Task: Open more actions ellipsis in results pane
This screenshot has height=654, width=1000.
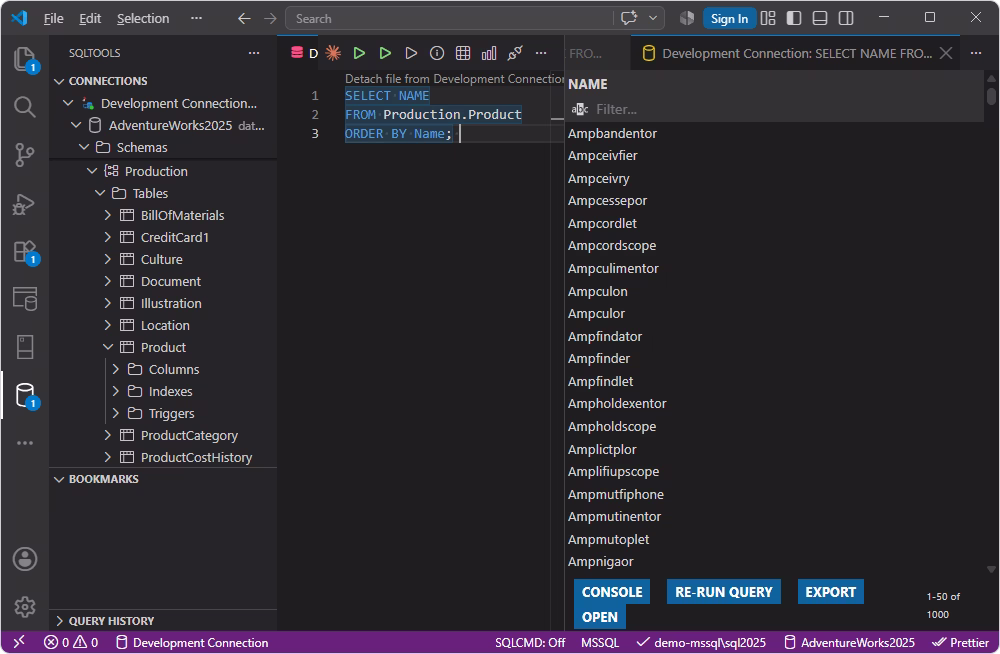Action: [x=976, y=53]
